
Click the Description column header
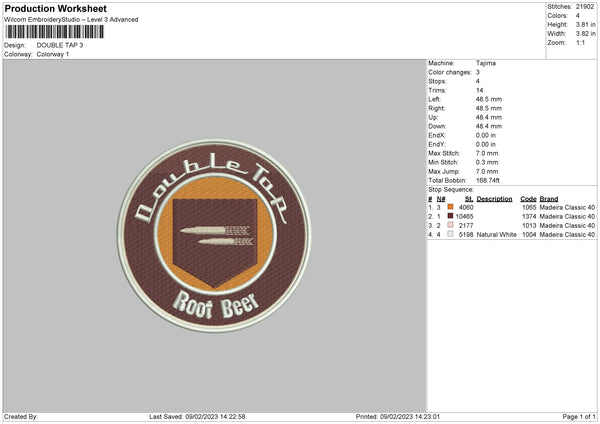click(x=494, y=199)
